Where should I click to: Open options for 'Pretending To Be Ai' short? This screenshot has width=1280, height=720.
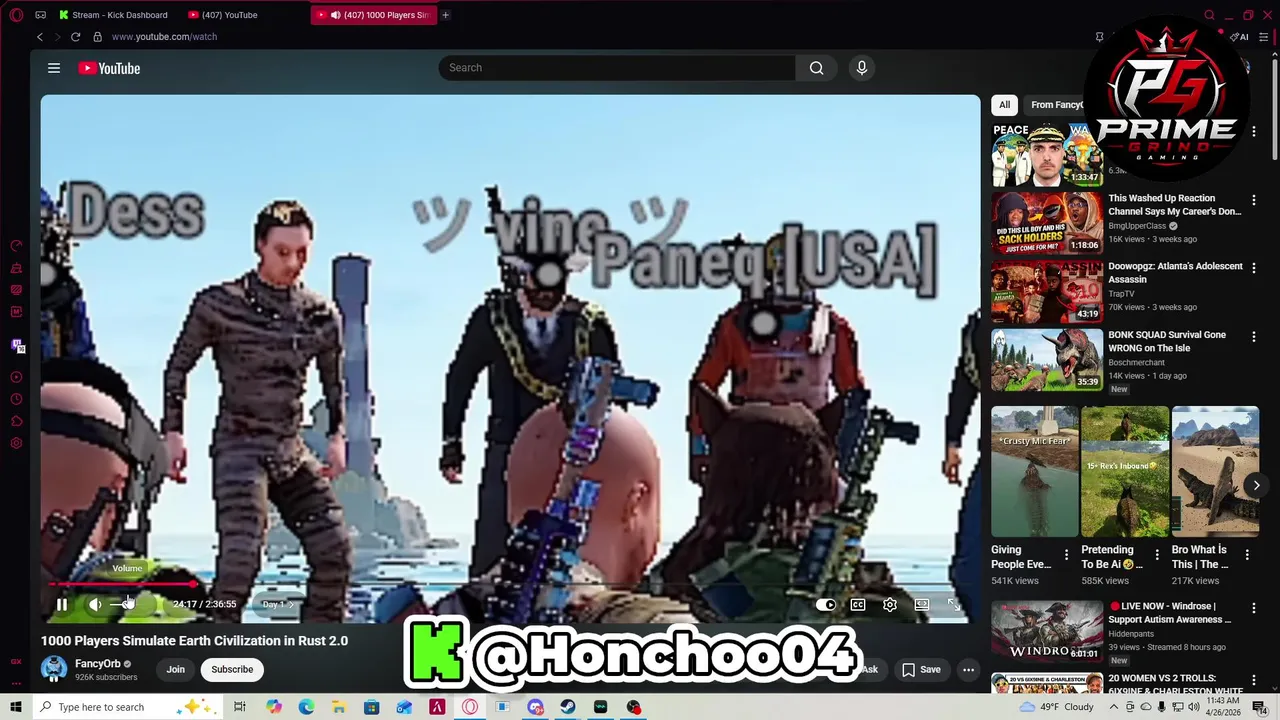1157,555
